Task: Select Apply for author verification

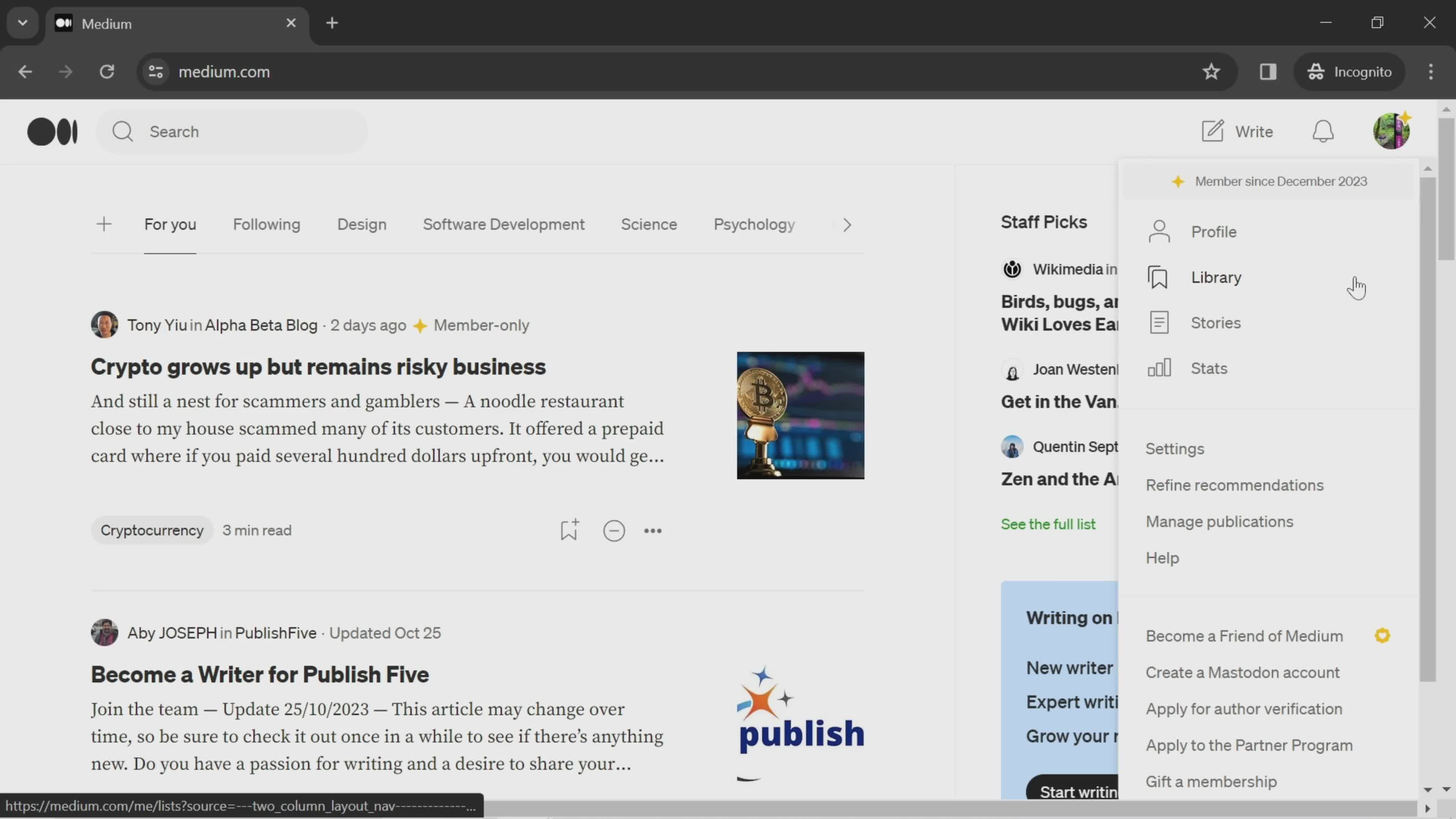Action: [x=1244, y=709]
